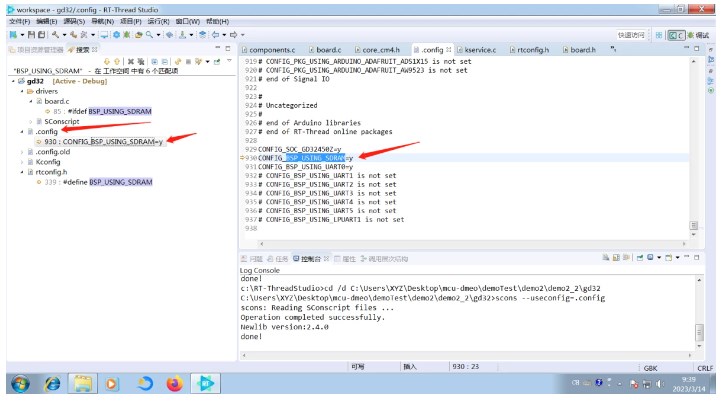Open the dropdown next to the download icon
Viewport: 726px width, 401px height.
tap(191, 35)
